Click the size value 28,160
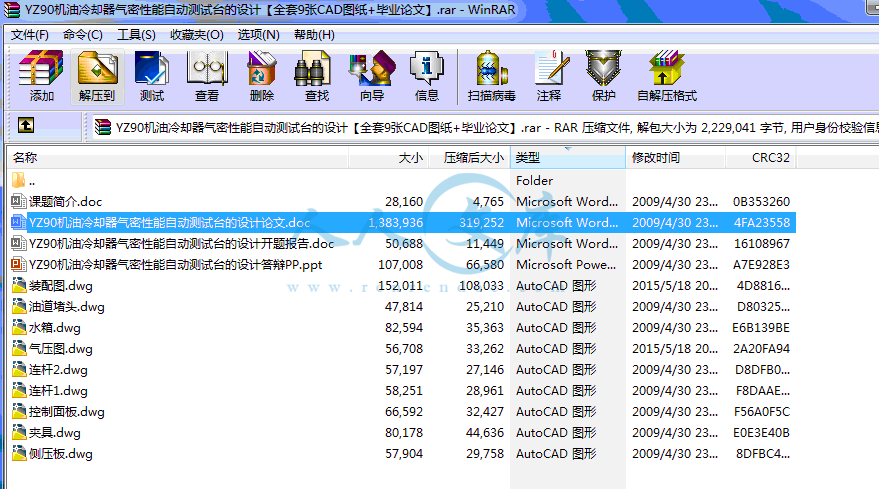 (404, 201)
